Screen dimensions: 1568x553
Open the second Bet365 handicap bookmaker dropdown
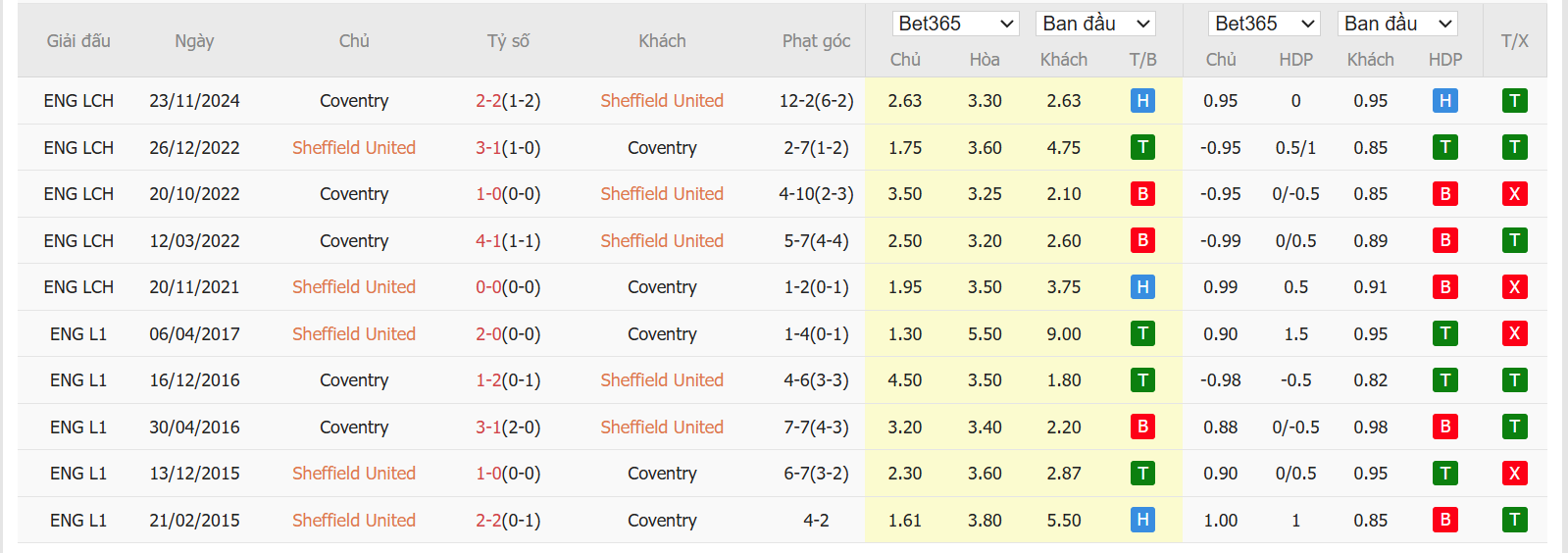click(1264, 24)
